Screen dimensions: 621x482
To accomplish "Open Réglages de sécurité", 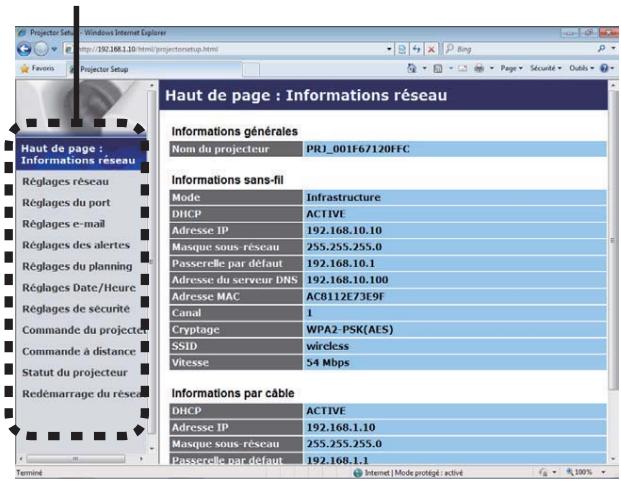I will (76, 309).
